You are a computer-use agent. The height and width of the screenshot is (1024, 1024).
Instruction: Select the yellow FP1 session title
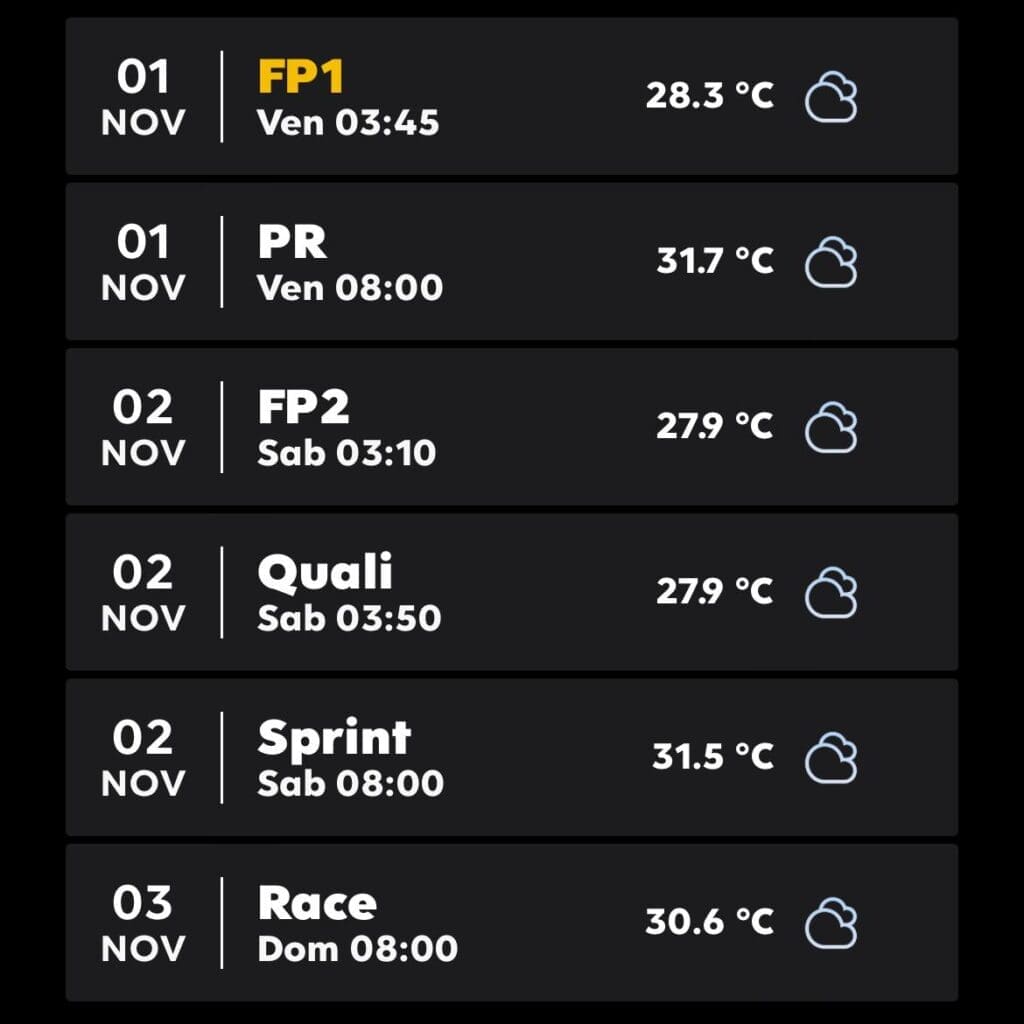tap(301, 76)
